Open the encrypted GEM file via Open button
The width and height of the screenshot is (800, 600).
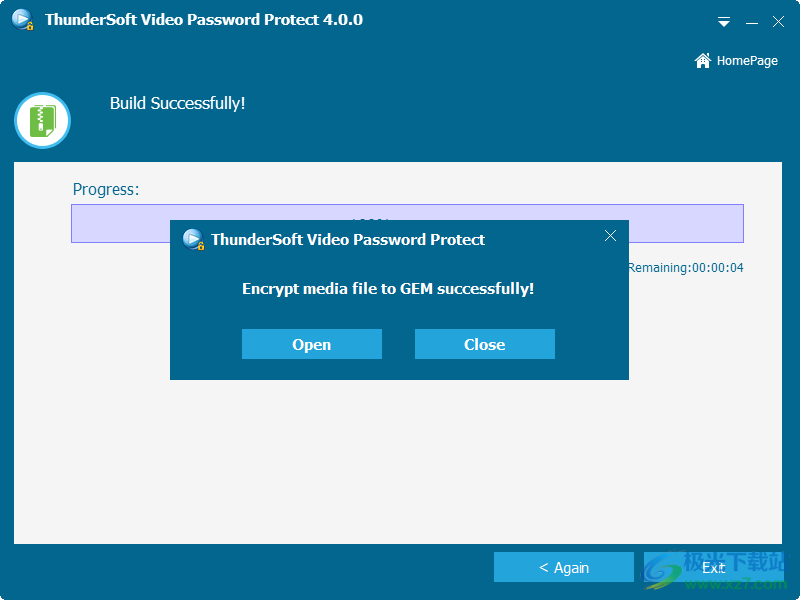(x=312, y=344)
